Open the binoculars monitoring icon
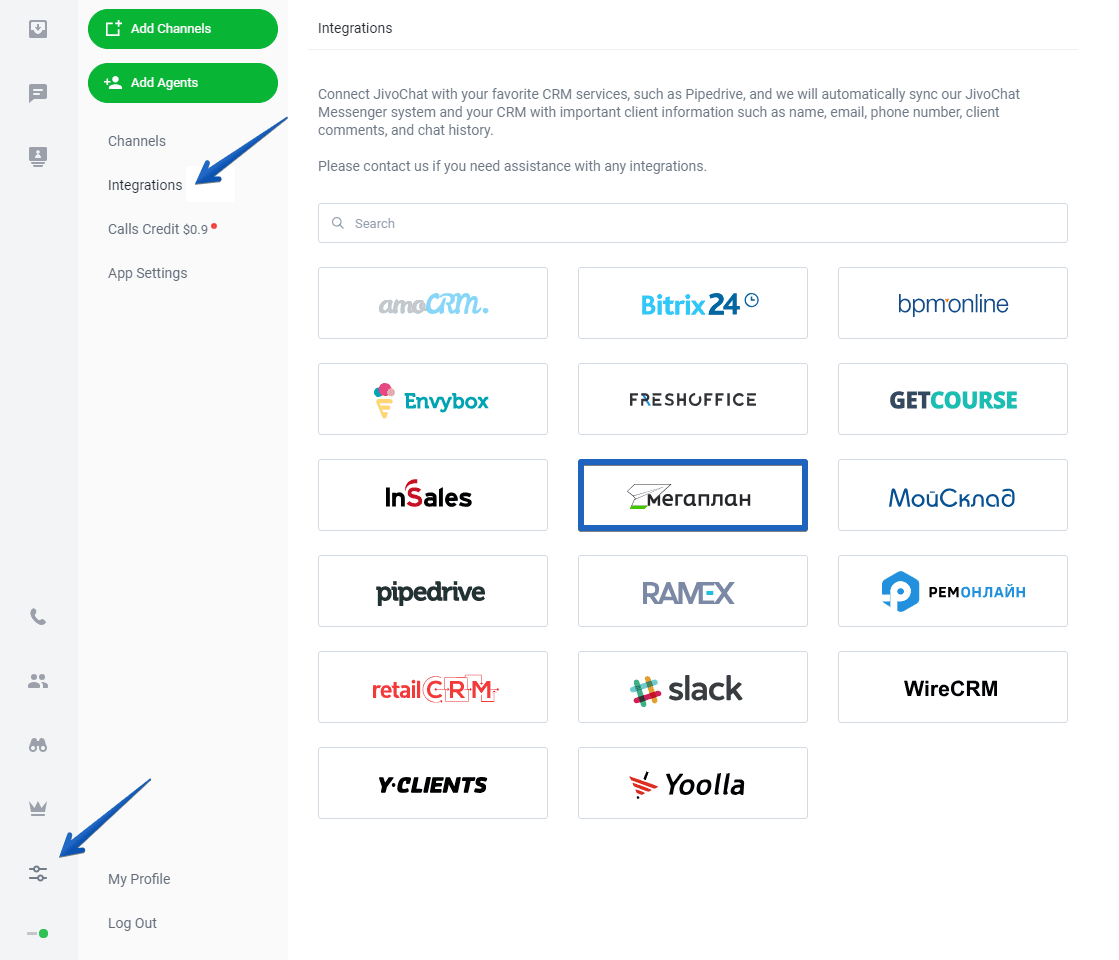Image resolution: width=1119 pixels, height=960 pixels. (x=38, y=745)
